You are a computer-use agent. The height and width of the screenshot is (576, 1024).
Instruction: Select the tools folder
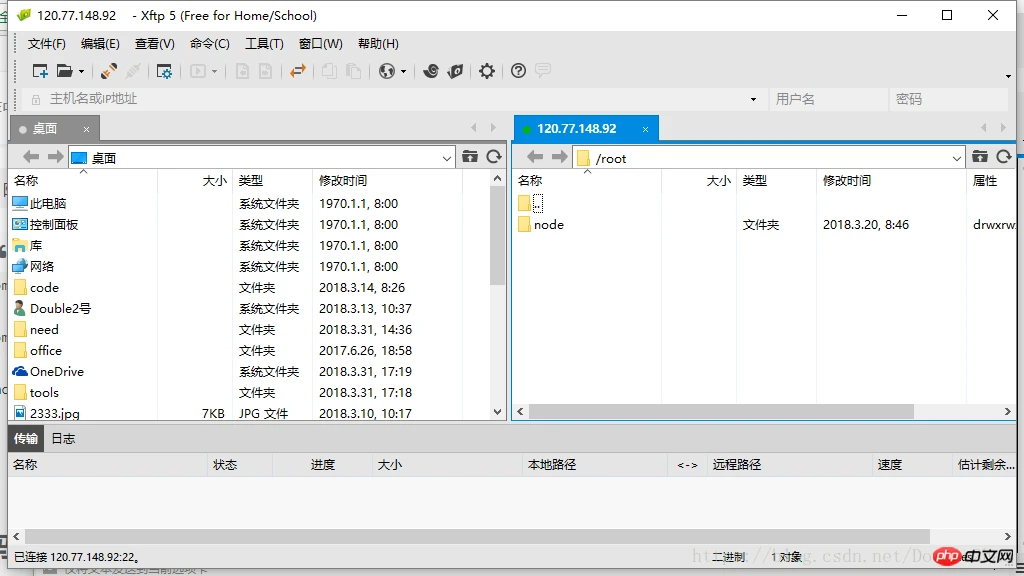tap(44, 392)
